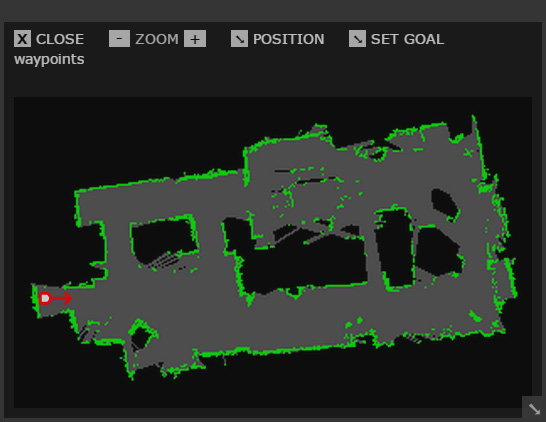Click the CLOSE label text
The image size is (546, 422).
pyautogui.click(x=60, y=39)
